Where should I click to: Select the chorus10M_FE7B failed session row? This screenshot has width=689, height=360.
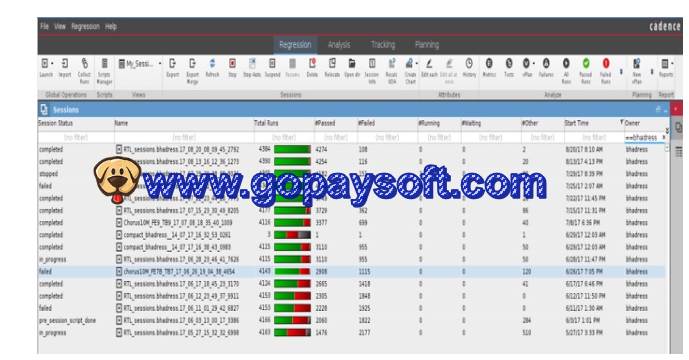coord(351,272)
